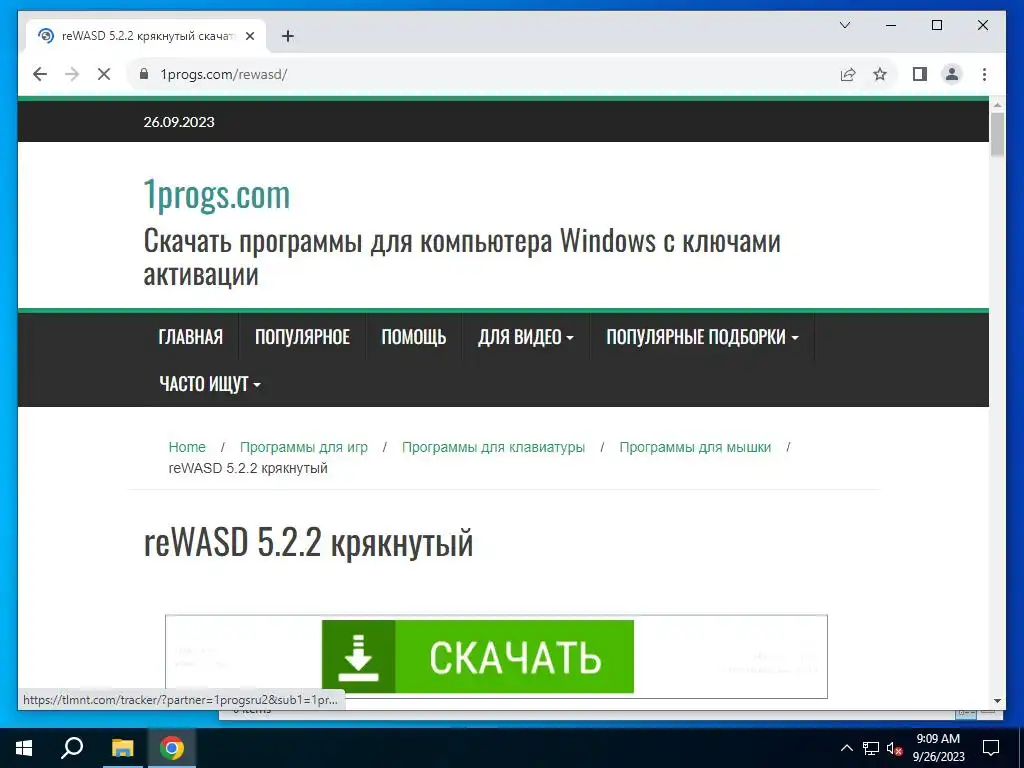
Task: Open Программы для игр breadcrumb
Action: coord(304,447)
